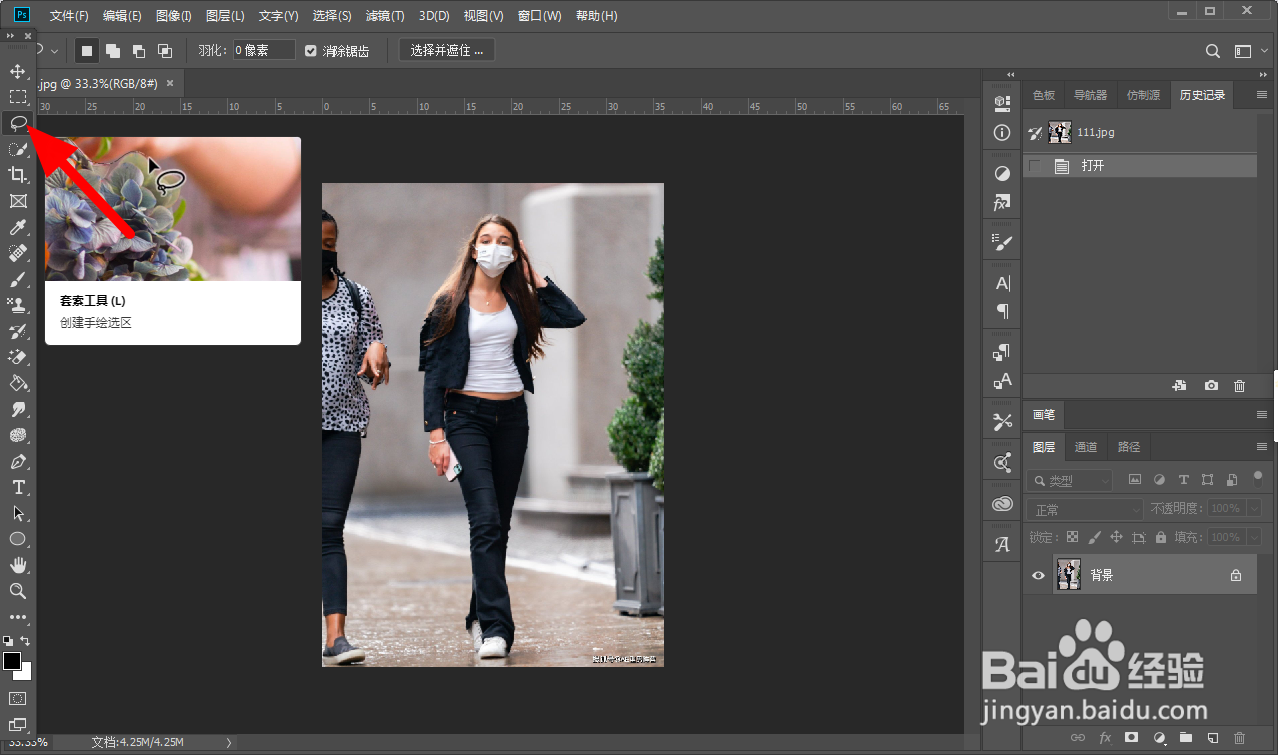Switch to the 通道 tab
Screen dimensions: 1278x755
1086,447
